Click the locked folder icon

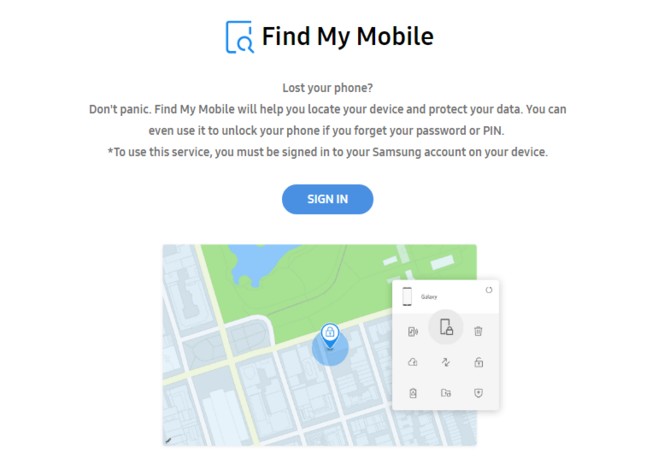(x=446, y=393)
